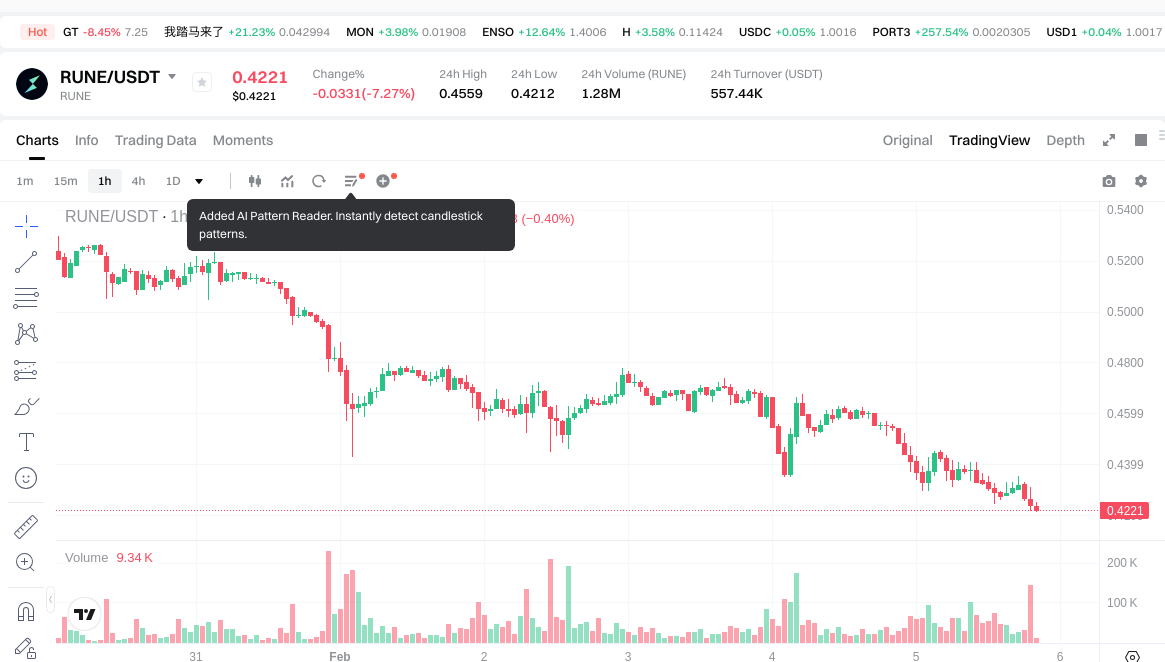
Task: Toggle RUNE/USDT favorite star
Action: (x=202, y=82)
